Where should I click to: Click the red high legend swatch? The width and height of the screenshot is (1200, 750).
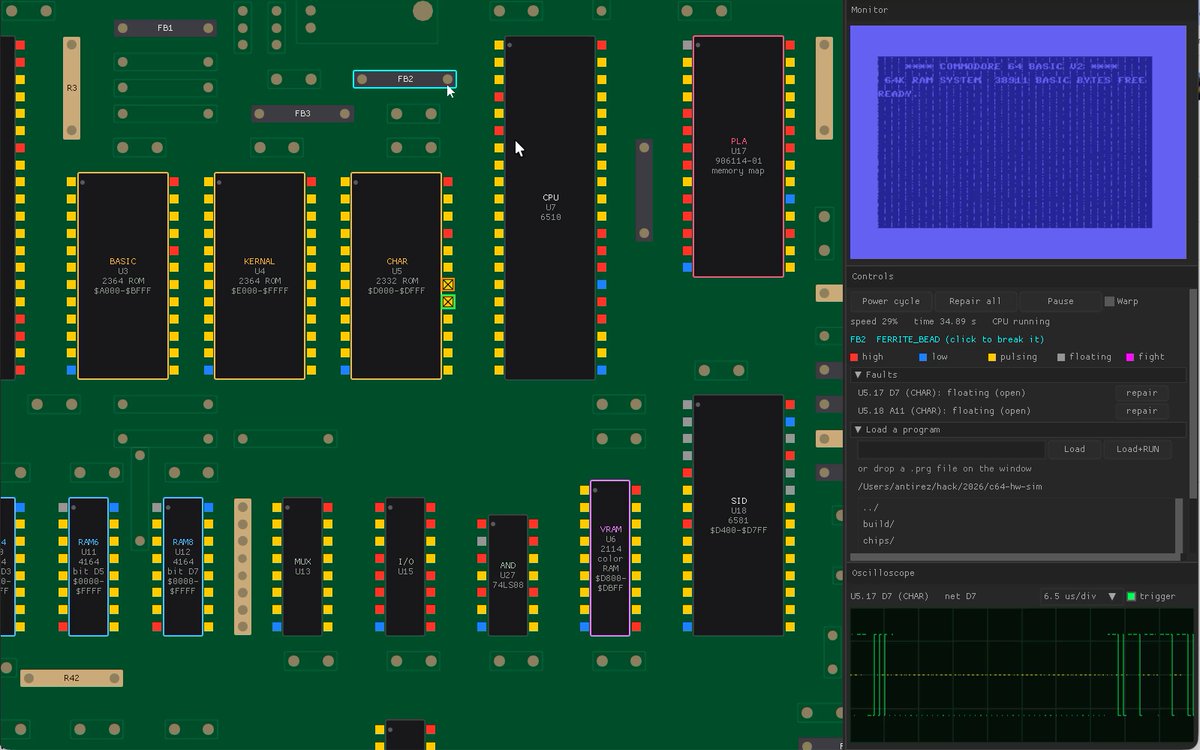(x=854, y=357)
